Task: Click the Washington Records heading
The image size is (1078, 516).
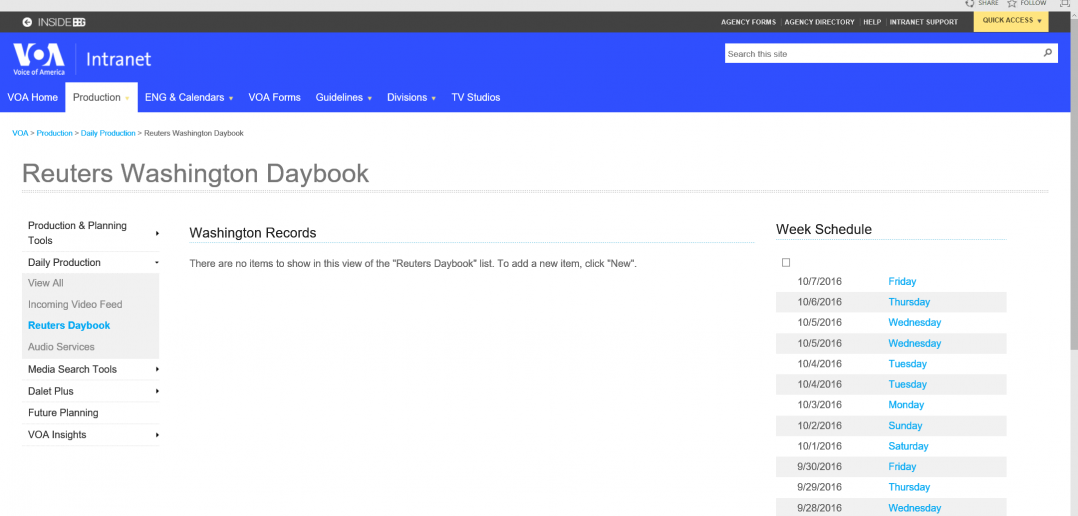Action: pos(252,233)
